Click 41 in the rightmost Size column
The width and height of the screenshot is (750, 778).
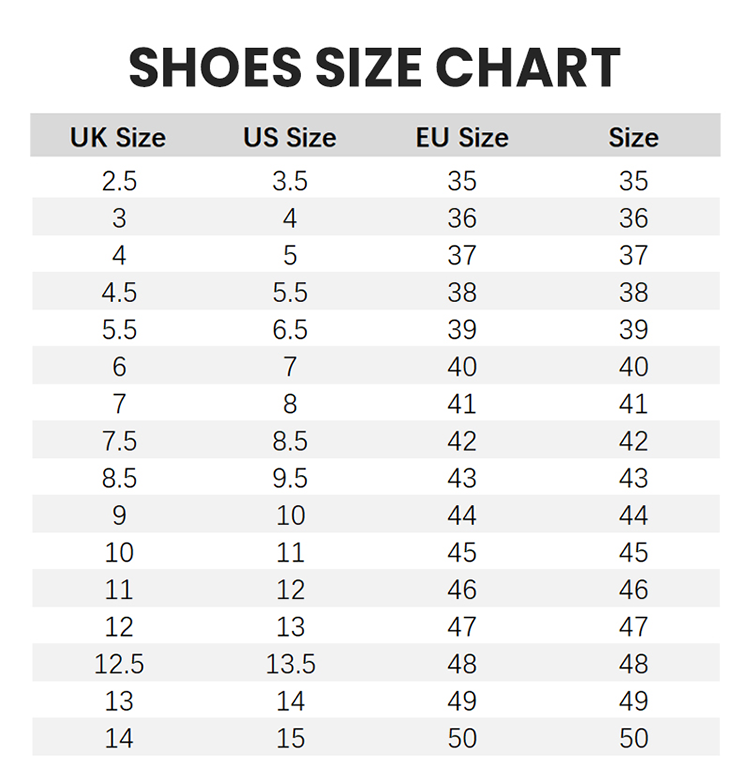click(633, 404)
